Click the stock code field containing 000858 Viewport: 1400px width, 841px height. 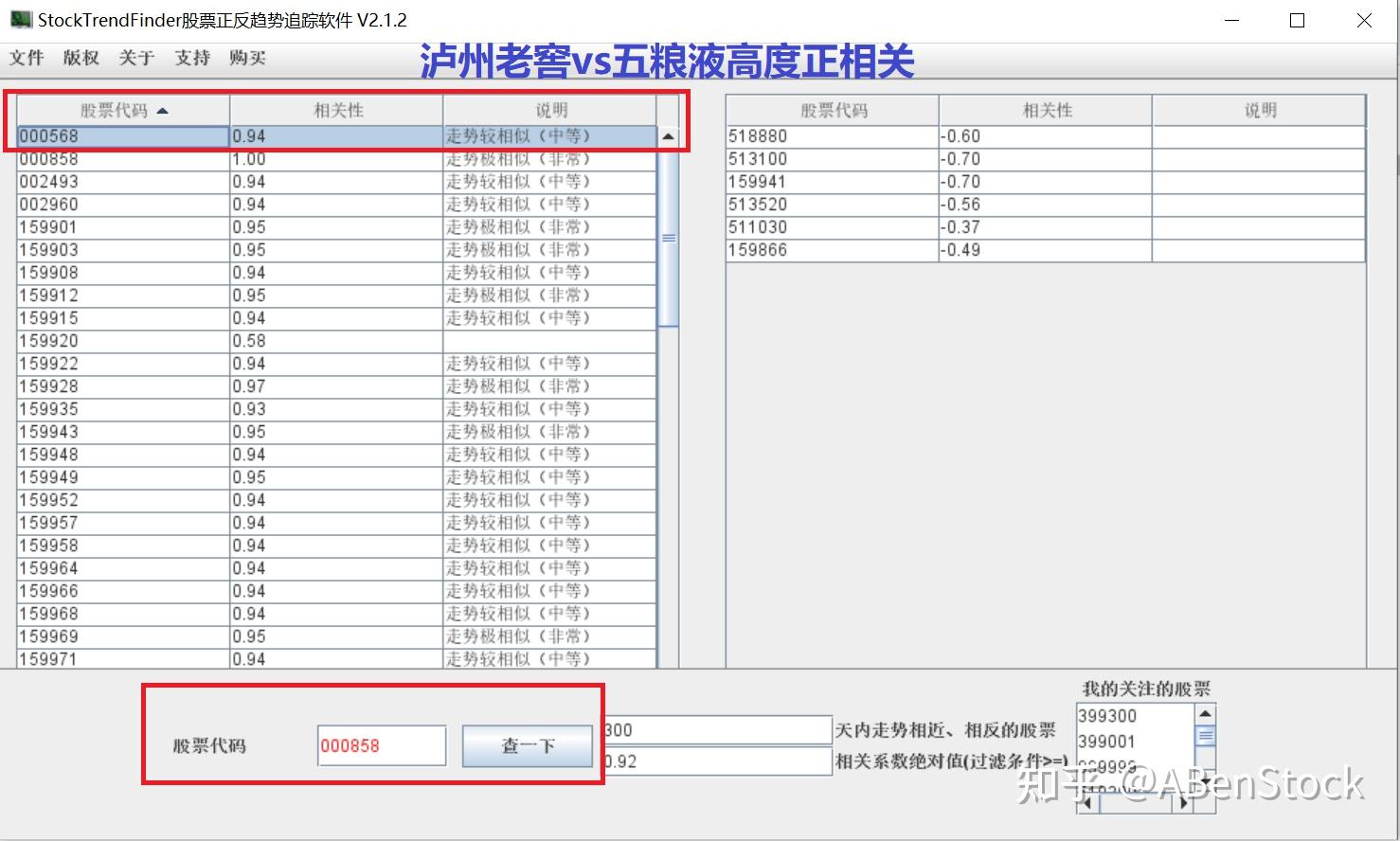[382, 746]
